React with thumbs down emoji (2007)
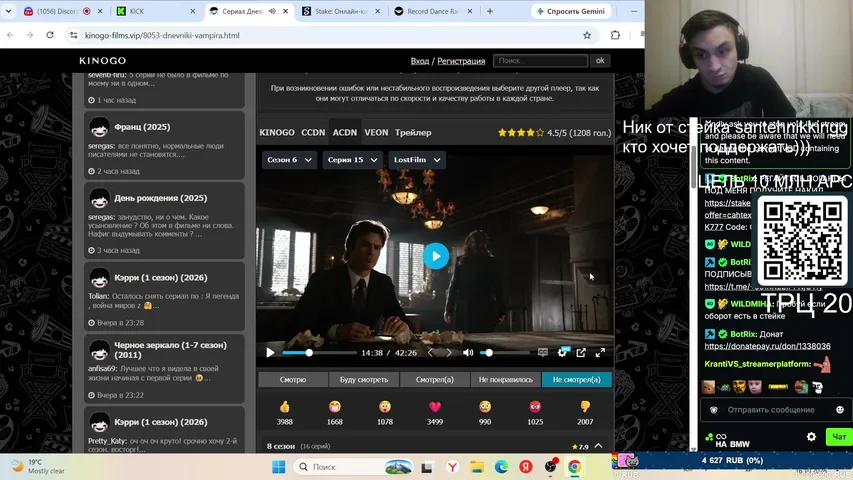 [585, 407]
